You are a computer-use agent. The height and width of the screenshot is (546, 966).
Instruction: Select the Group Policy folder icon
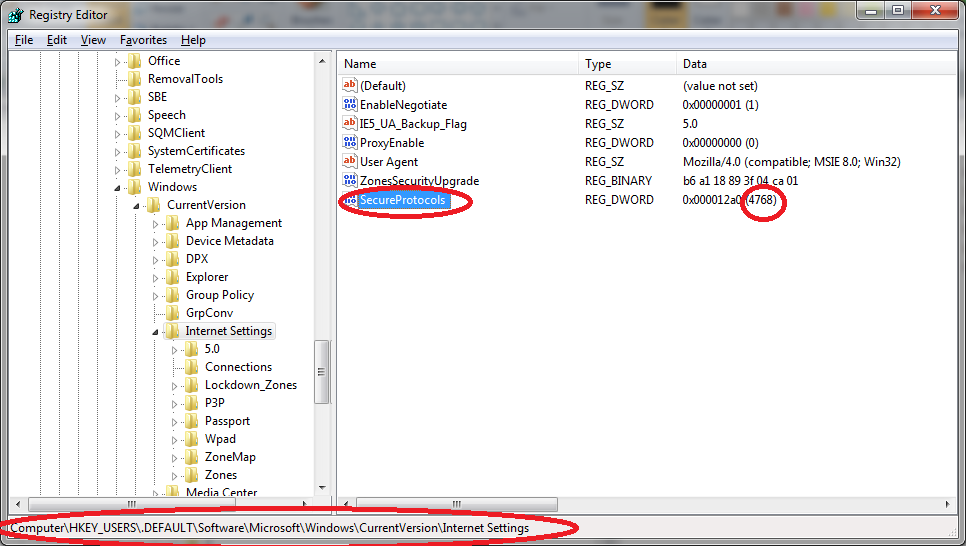click(172, 295)
